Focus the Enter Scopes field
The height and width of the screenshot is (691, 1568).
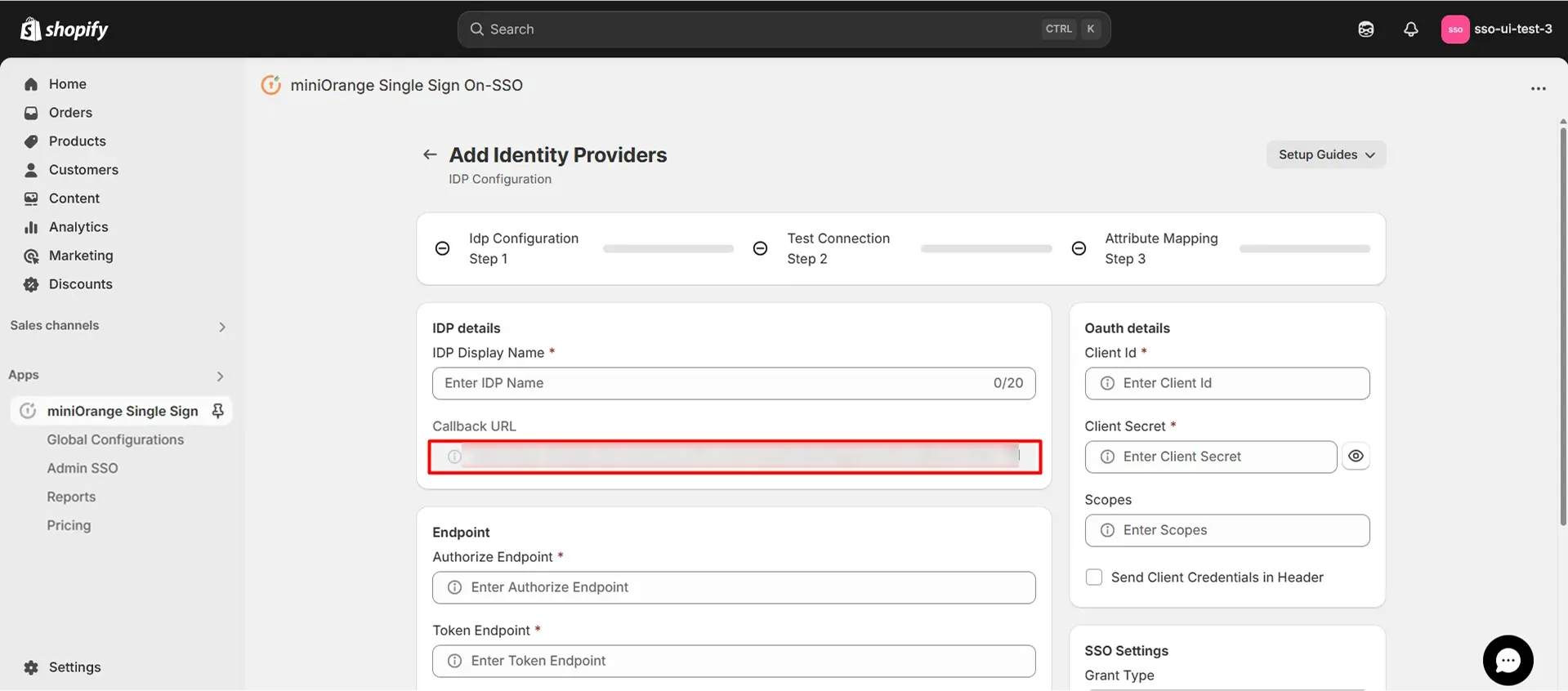pos(1227,530)
